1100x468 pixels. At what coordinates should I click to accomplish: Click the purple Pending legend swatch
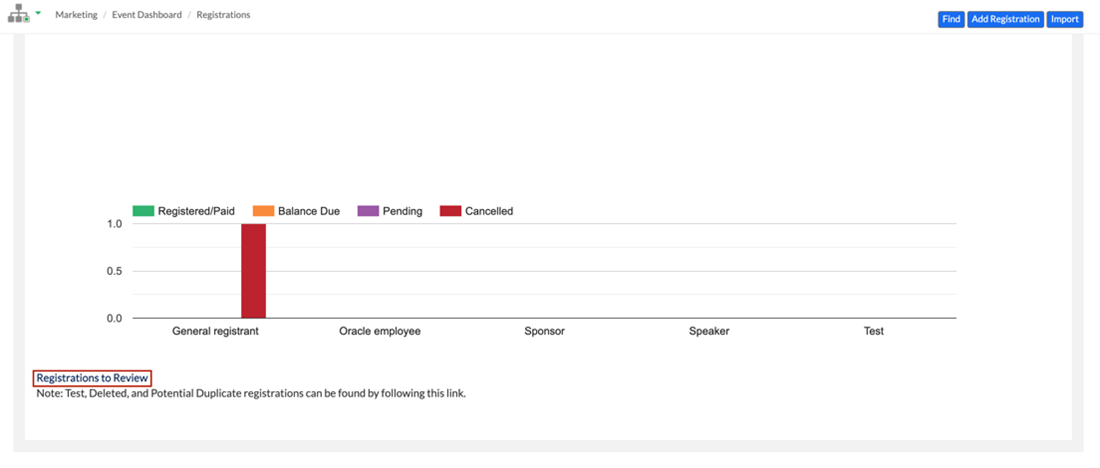click(x=368, y=211)
